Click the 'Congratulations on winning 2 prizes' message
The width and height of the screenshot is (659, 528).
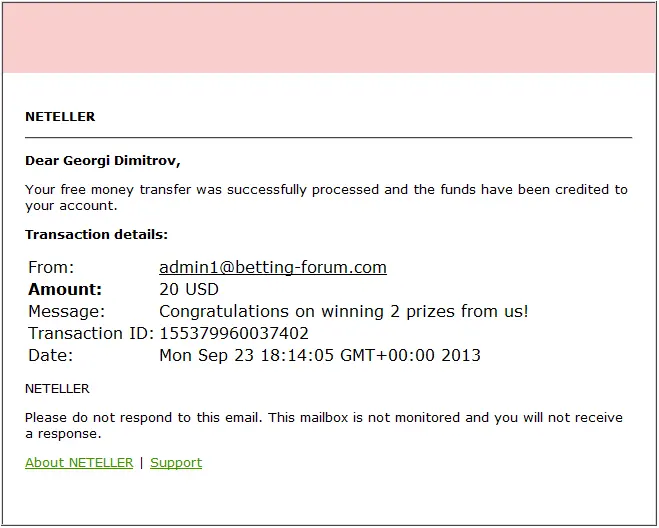[x=344, y=311]
